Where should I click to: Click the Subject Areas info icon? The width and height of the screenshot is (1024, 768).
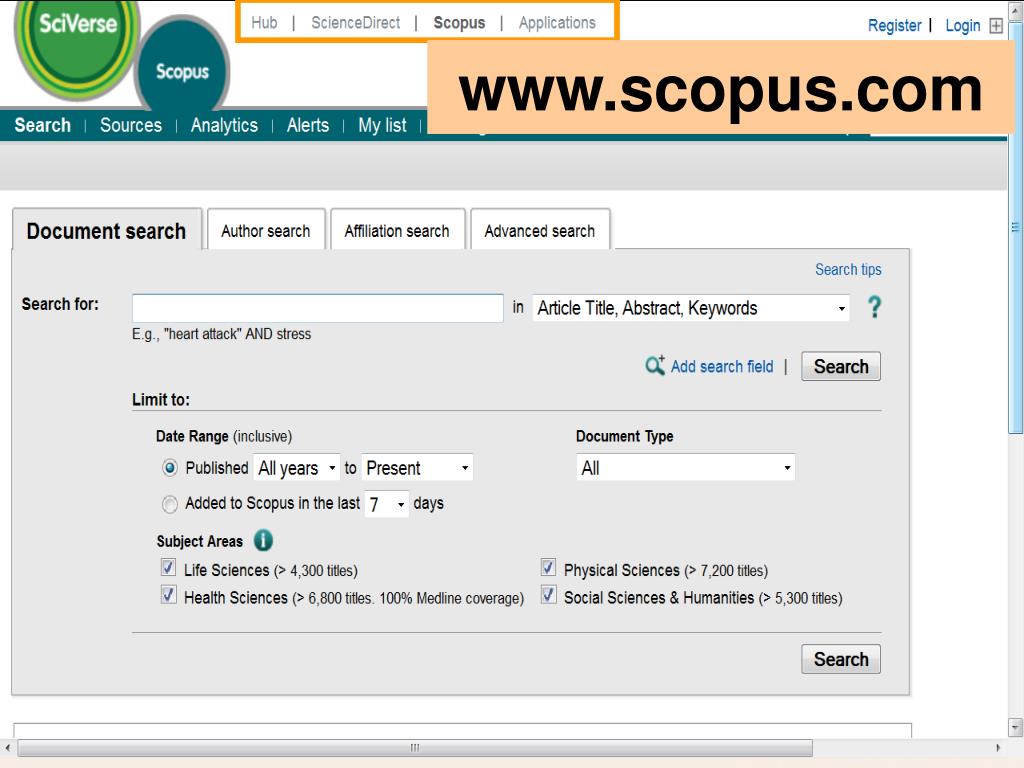tap(263, 541)
